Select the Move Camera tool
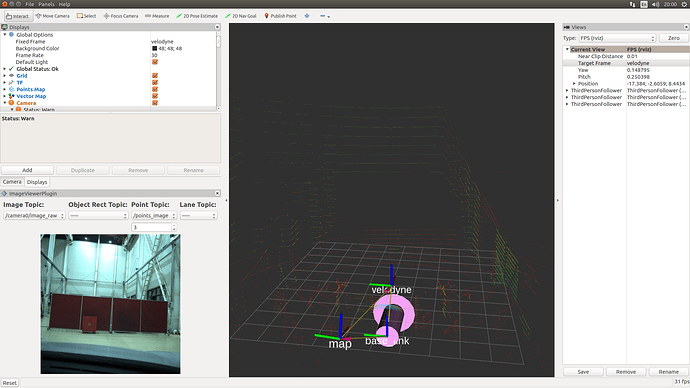Viewport: 690px width, 388px height. tap(53, 16)
